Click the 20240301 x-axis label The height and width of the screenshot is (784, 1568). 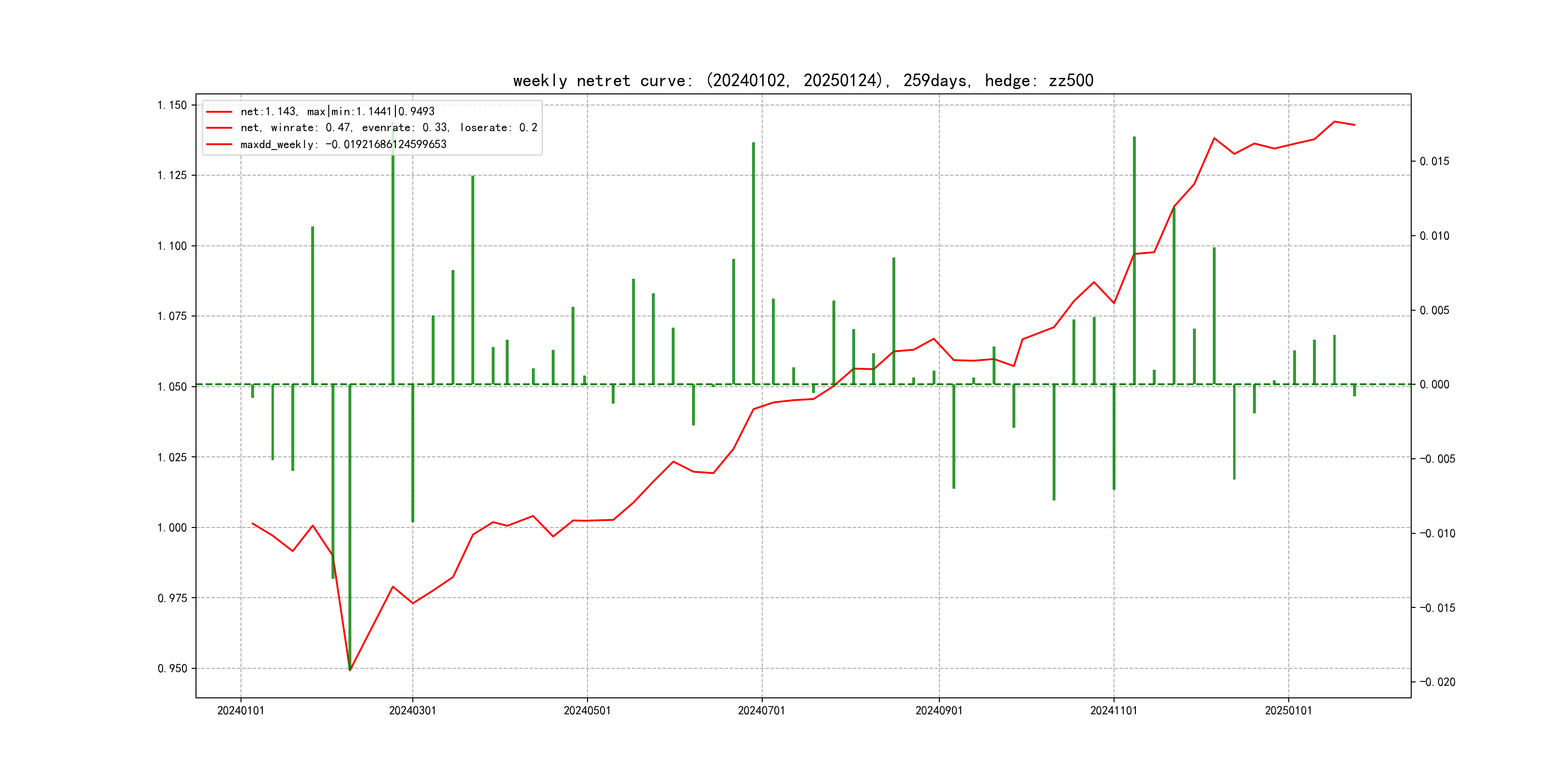point(412,710)
